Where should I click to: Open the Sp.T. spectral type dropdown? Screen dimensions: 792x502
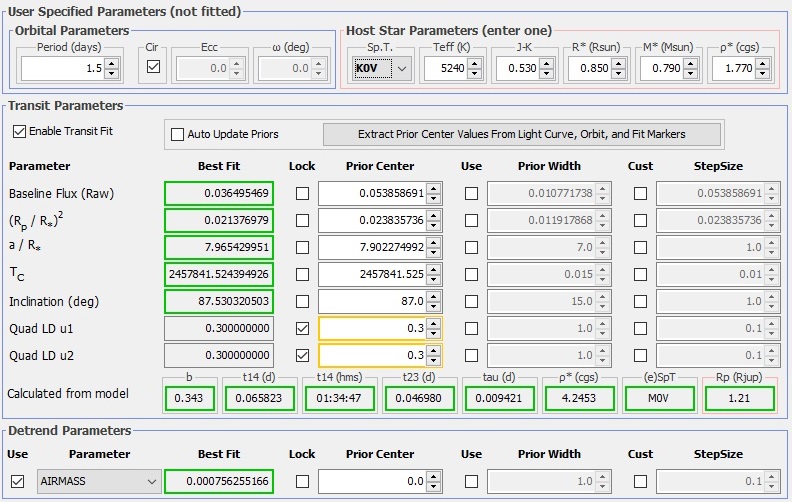(401, 68)
